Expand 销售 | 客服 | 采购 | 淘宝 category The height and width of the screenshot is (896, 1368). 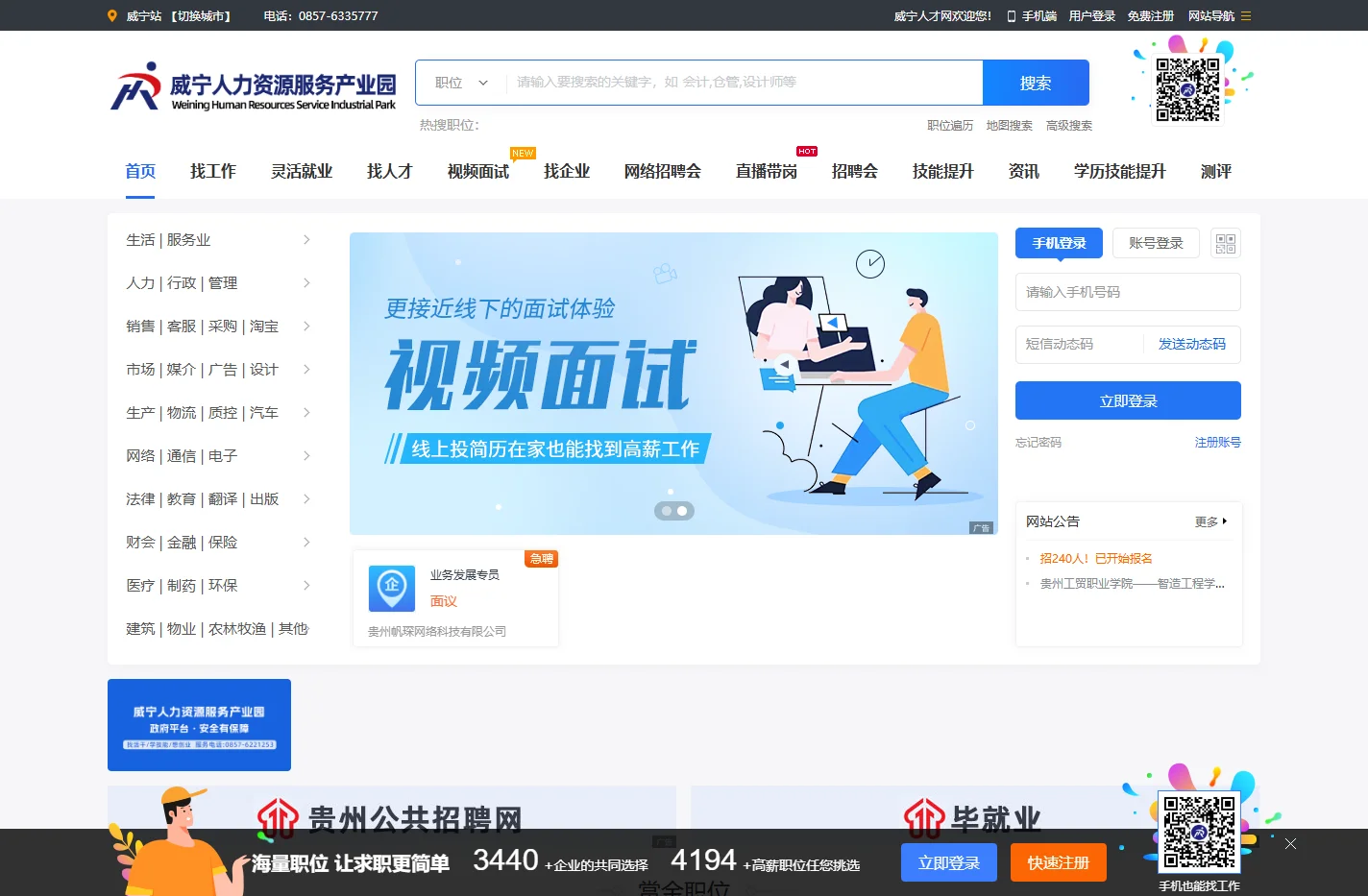point(218,326)
